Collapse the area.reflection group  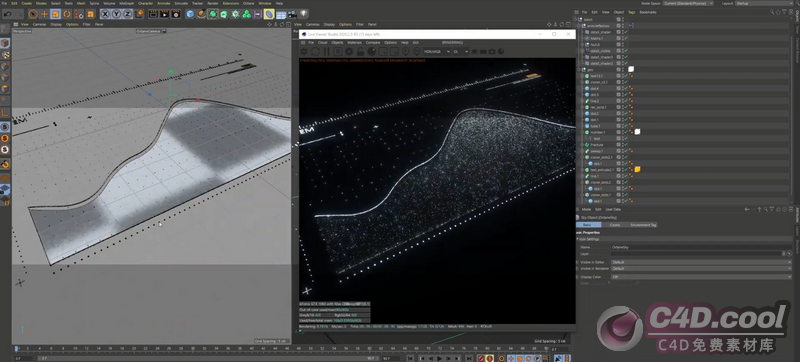click(579, 26)
